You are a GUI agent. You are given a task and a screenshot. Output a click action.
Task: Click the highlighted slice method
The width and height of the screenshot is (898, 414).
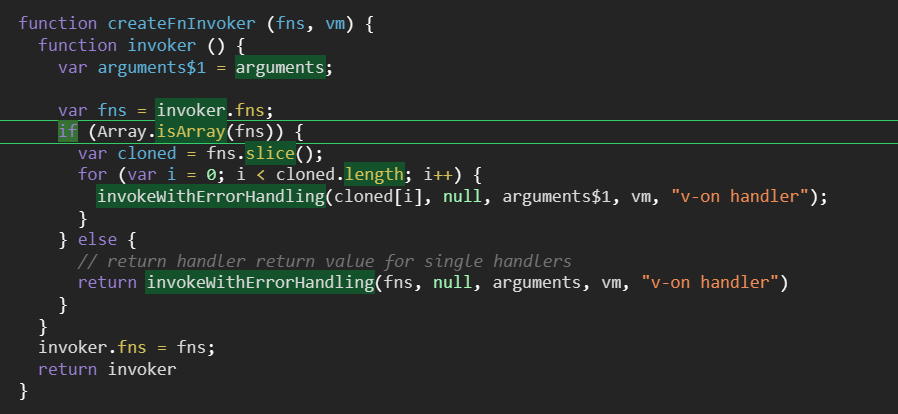point(270,153)
